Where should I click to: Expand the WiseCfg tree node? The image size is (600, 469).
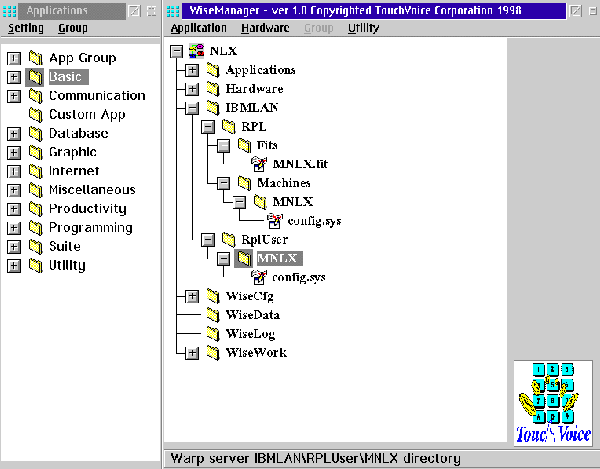click(x=192, y=296)
